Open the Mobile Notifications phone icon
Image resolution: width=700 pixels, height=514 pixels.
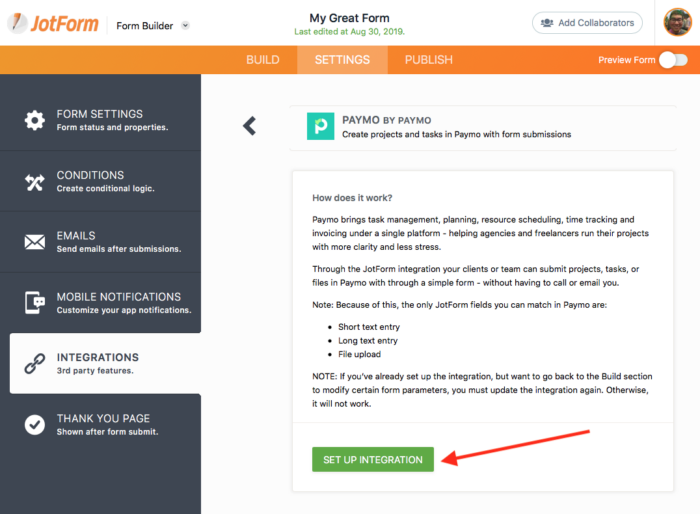click(35, 302)
